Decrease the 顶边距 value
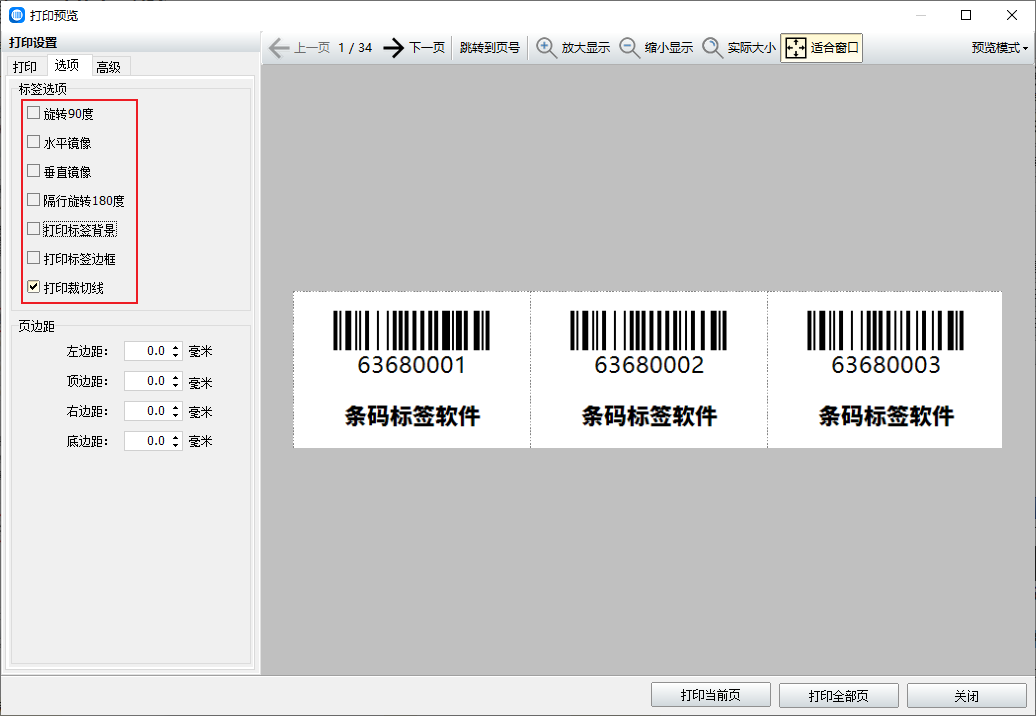This screenshot has height=716, width=1036. (x=176, y=386)
